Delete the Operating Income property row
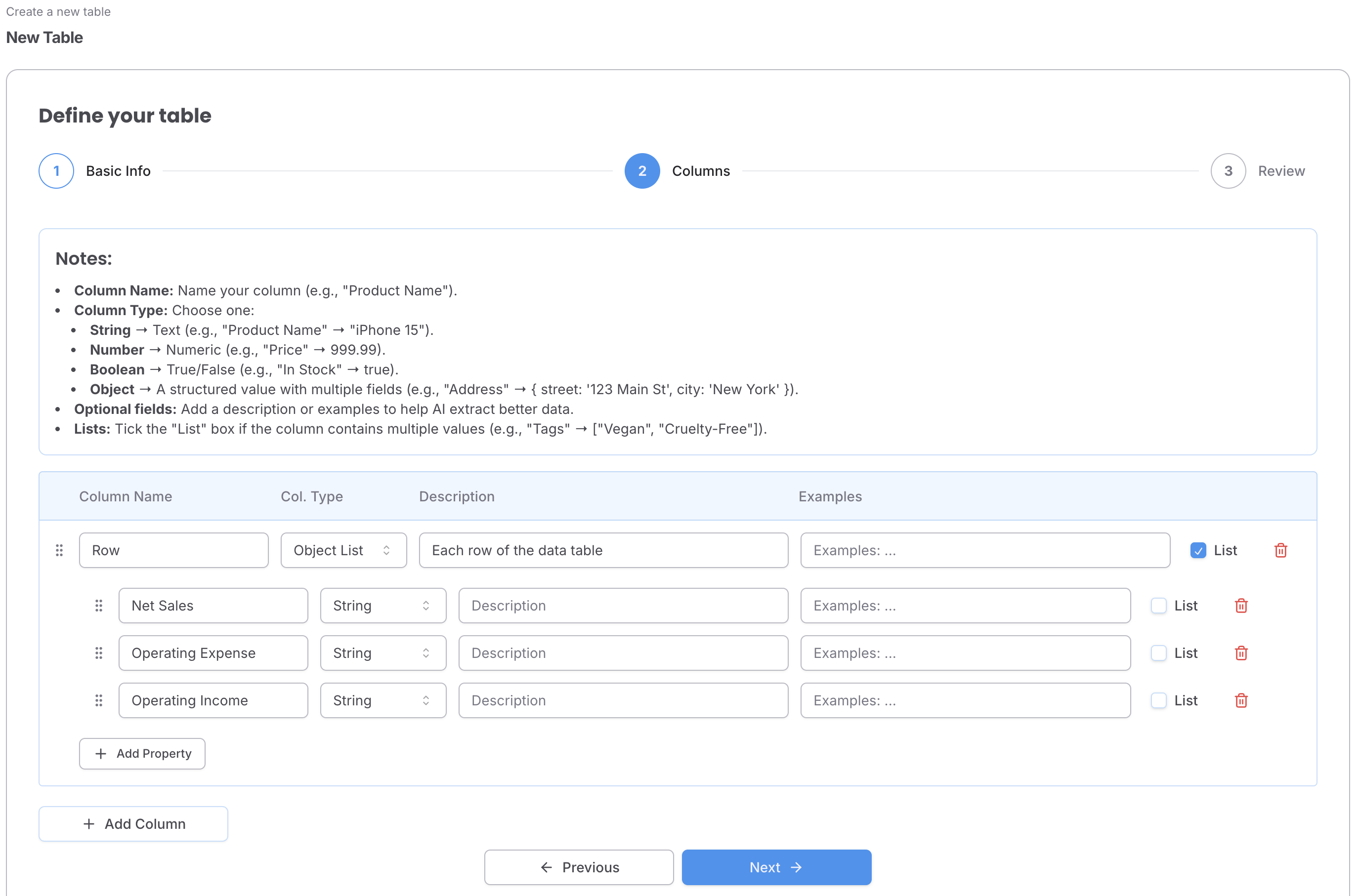The height and width of the screenshot is (896, 1359). (1241, 700)
